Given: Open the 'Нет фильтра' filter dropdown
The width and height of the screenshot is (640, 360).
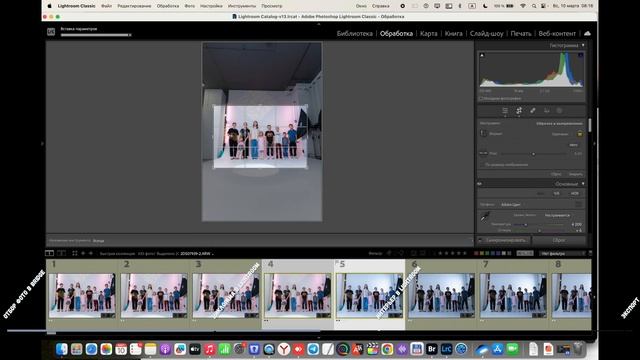Looking at the screenshot, I should click(562, 253).
